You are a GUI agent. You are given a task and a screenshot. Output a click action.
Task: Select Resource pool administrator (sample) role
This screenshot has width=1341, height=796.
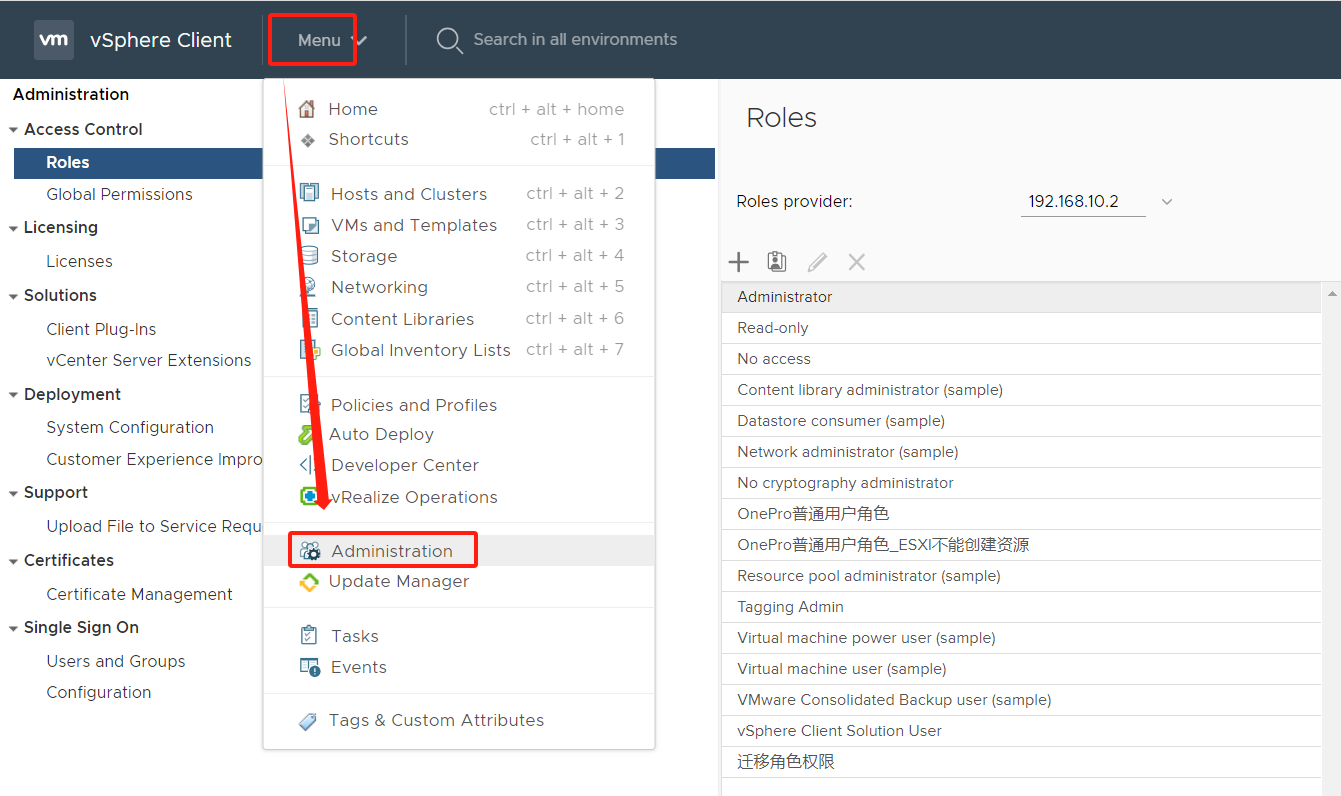coord(1021,576)
